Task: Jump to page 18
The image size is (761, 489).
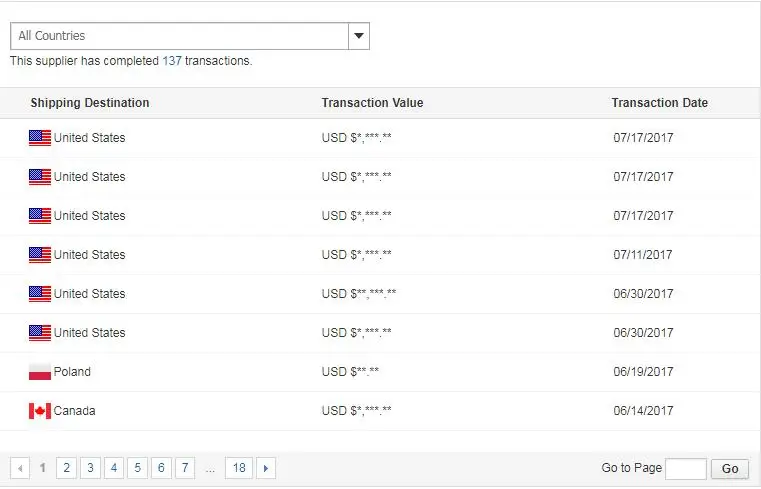Action: (x=238, y=468)
